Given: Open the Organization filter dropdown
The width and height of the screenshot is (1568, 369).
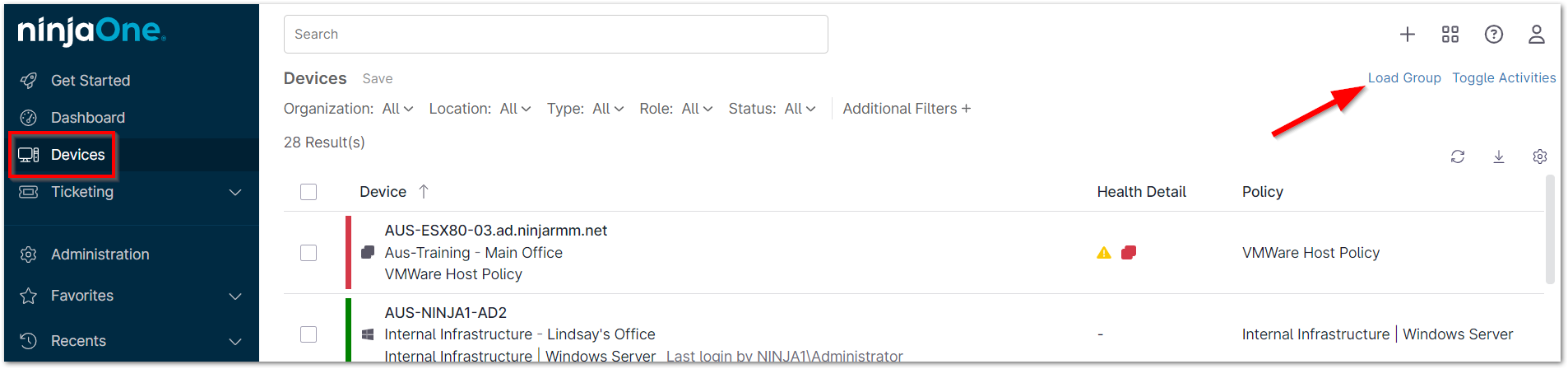Looking at the screenshot, I should (x=397, y=109).
